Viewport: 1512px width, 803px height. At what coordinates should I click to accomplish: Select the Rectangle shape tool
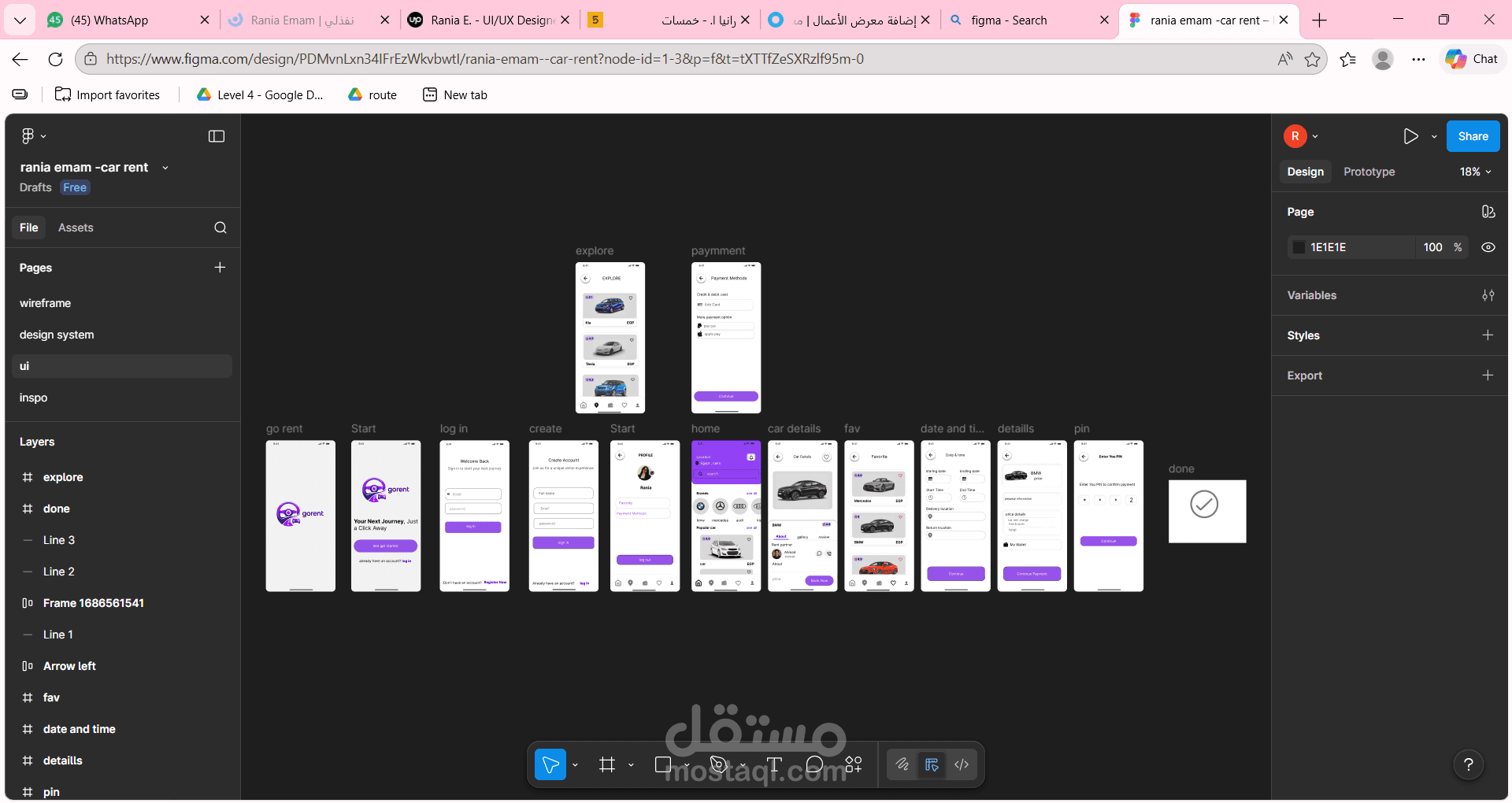click(x=663, y=764)
